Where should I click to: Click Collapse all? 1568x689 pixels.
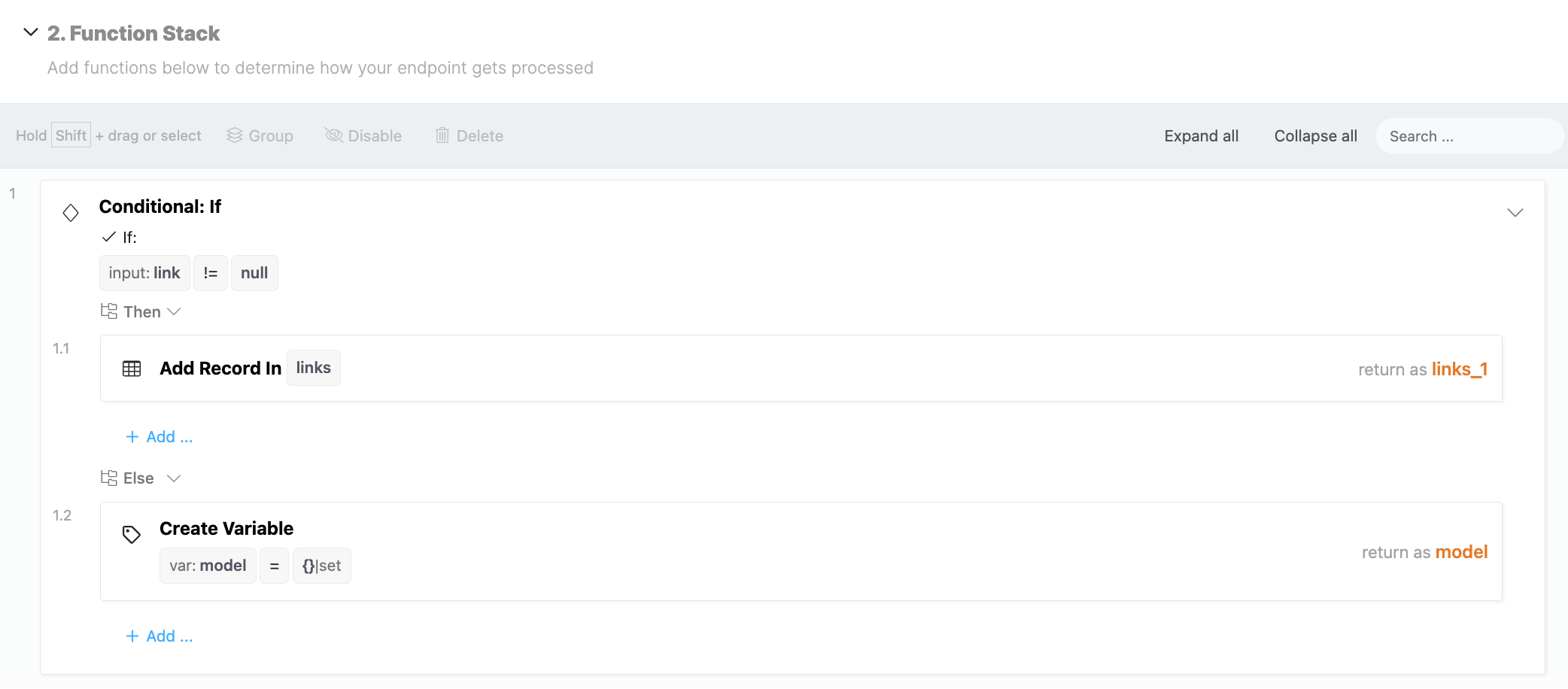(1316, 136)
